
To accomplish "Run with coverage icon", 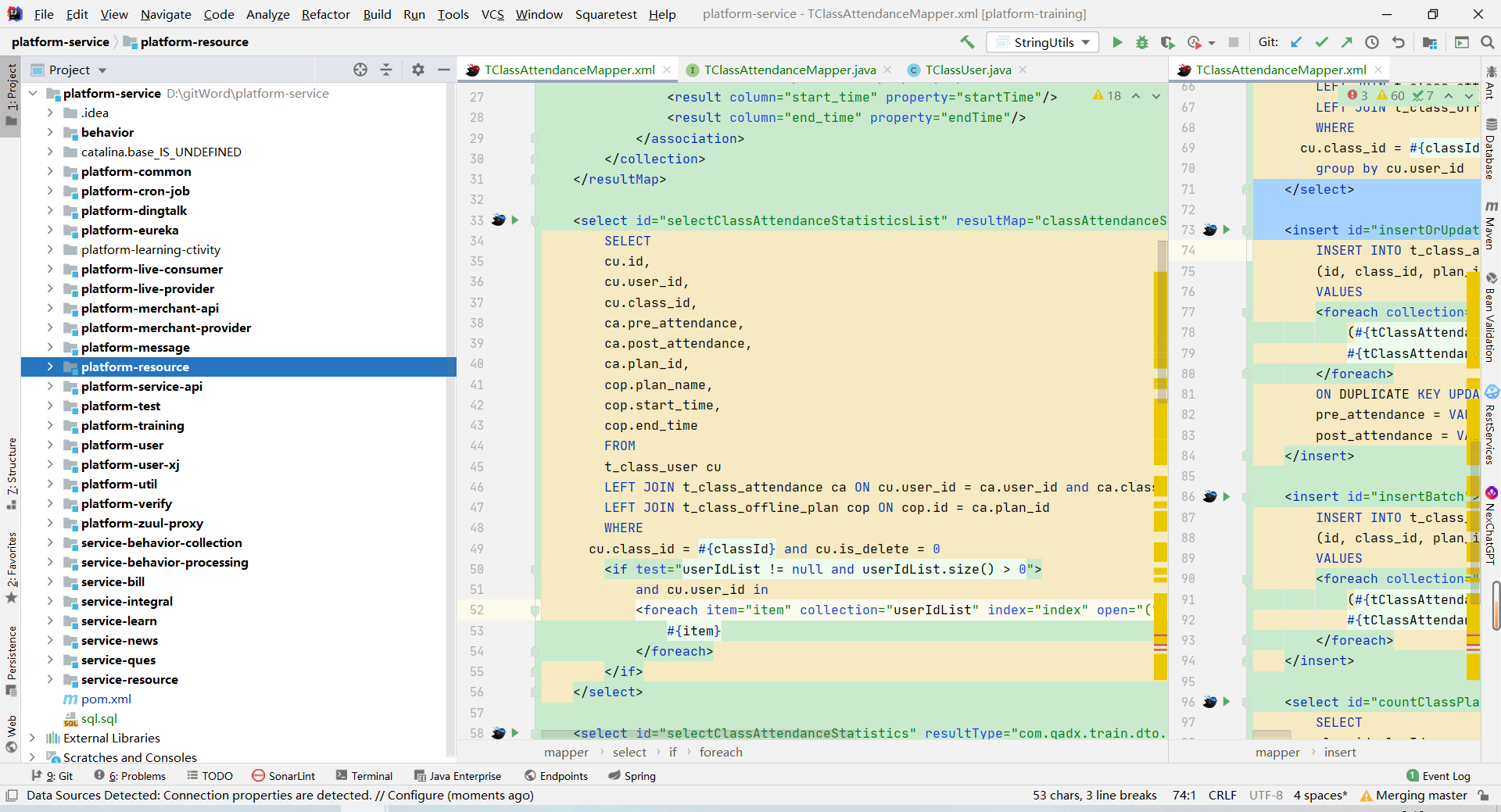I will pos(1167,42).
